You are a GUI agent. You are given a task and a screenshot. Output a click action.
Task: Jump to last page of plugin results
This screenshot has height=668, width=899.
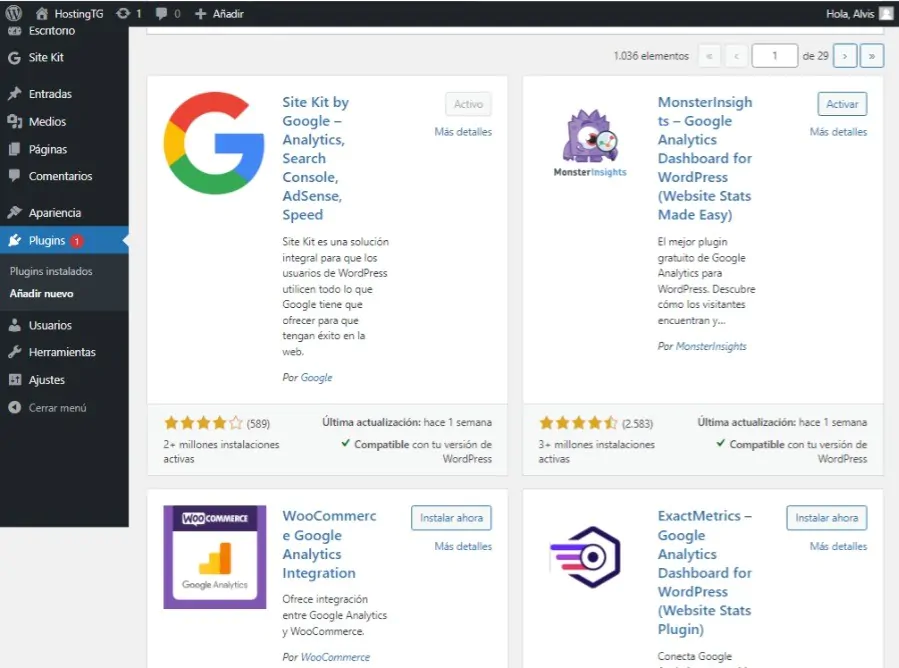[x=871, y=56]
